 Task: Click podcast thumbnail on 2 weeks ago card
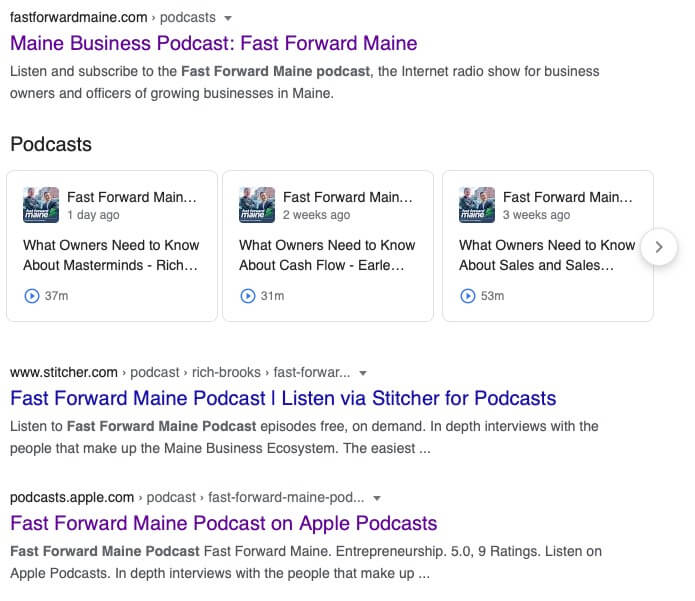pos(257,205)
